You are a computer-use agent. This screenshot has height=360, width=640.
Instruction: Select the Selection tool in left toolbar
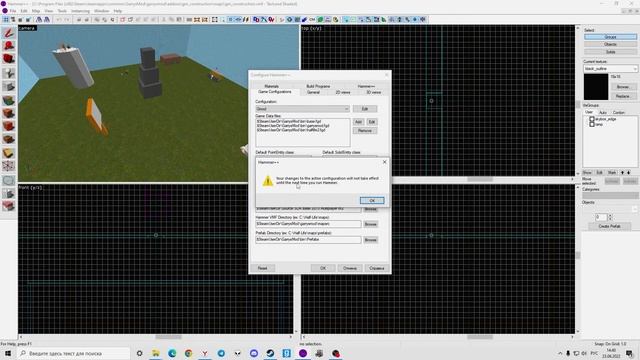point(9,33)
